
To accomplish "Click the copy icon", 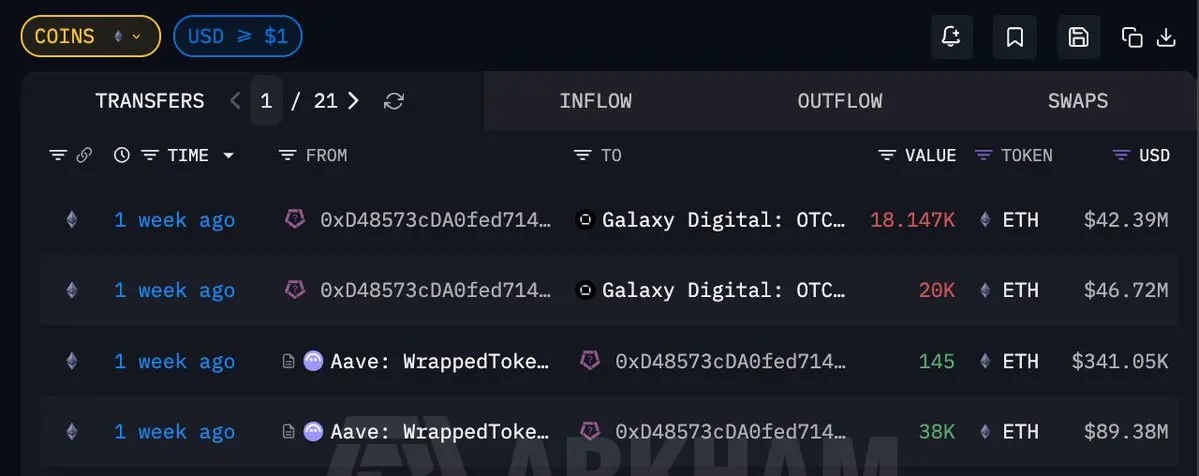I will click(1132, 38).
